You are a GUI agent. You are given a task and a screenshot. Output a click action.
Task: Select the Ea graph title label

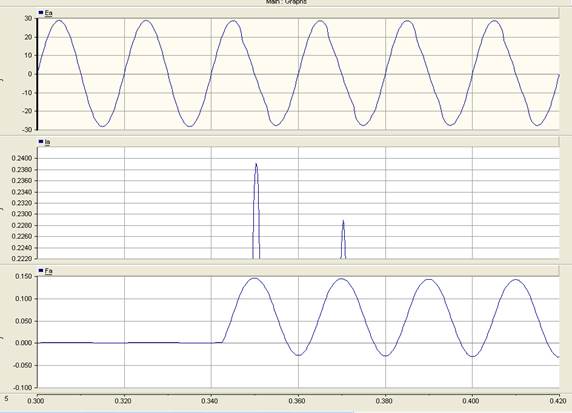(48, 13)
